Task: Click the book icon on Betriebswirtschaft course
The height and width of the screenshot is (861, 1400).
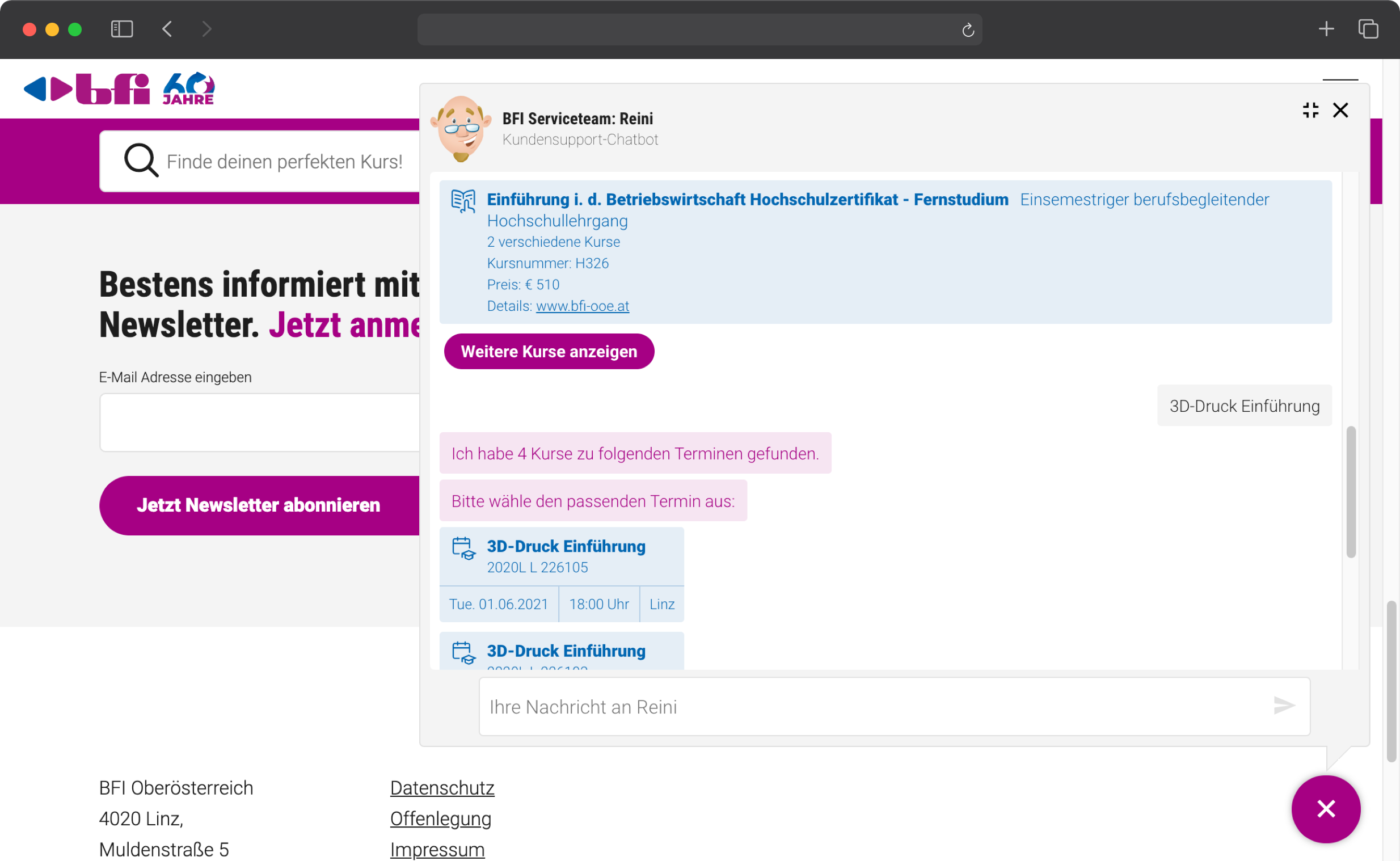Action: 463,201
